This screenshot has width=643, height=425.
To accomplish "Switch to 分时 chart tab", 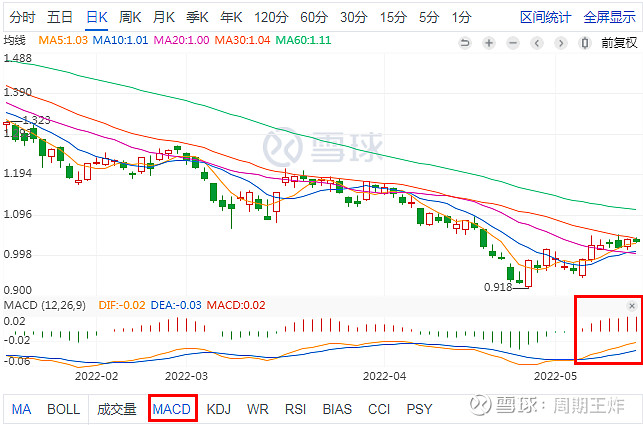I will pos(23,17).
